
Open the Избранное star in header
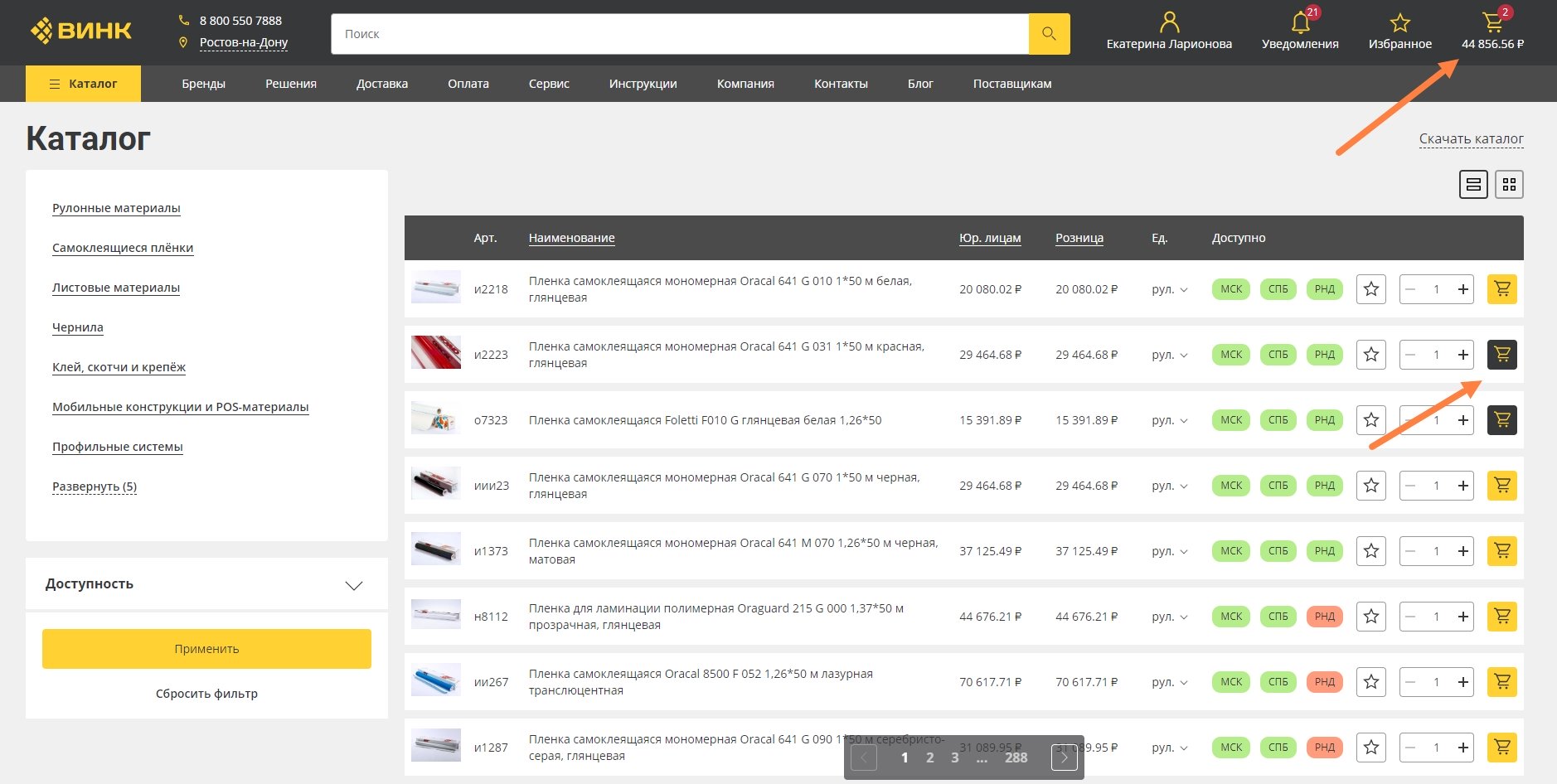[1399, 22]
